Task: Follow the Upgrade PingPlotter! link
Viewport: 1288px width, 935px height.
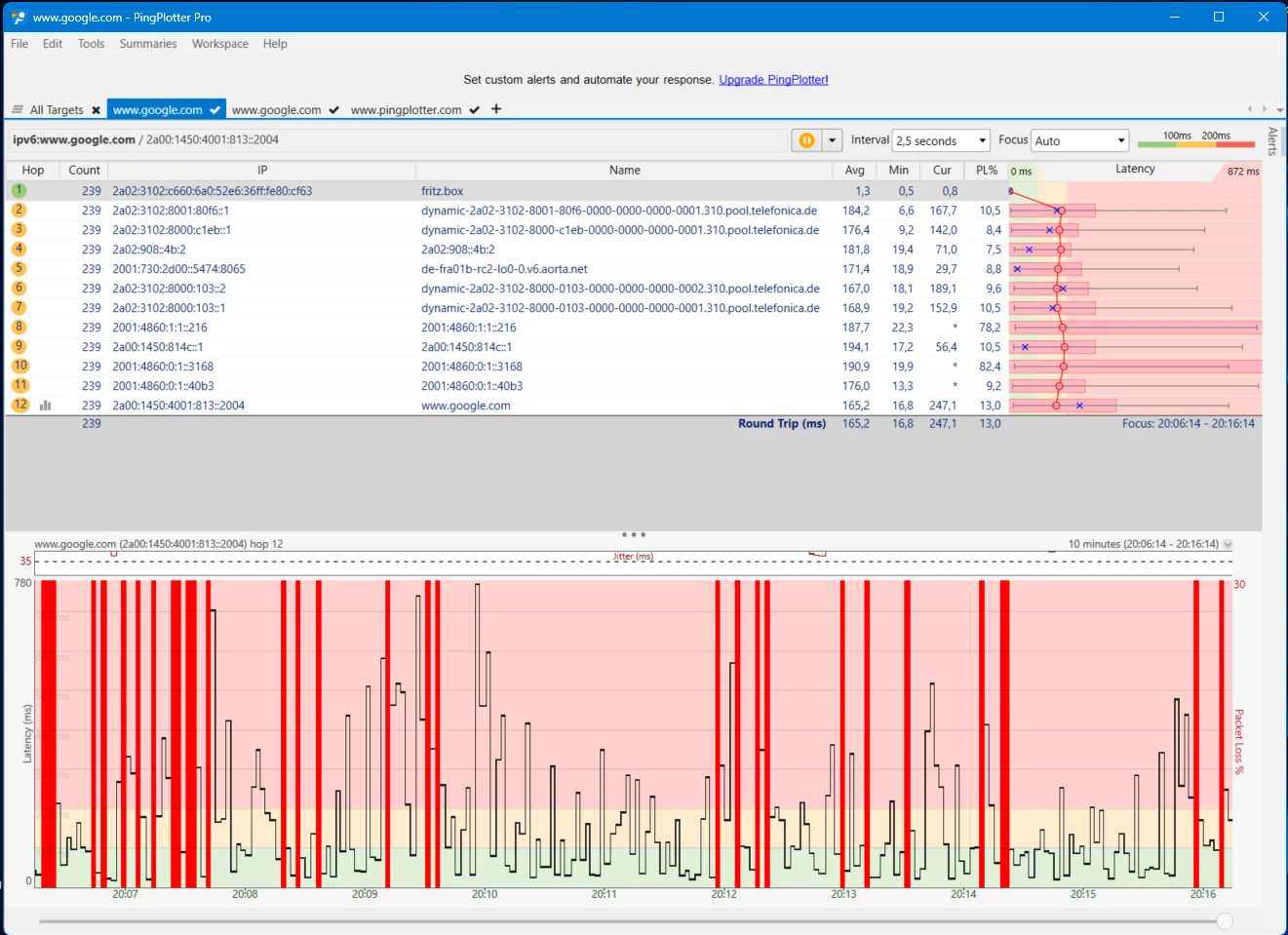Action: coord(773,80)
